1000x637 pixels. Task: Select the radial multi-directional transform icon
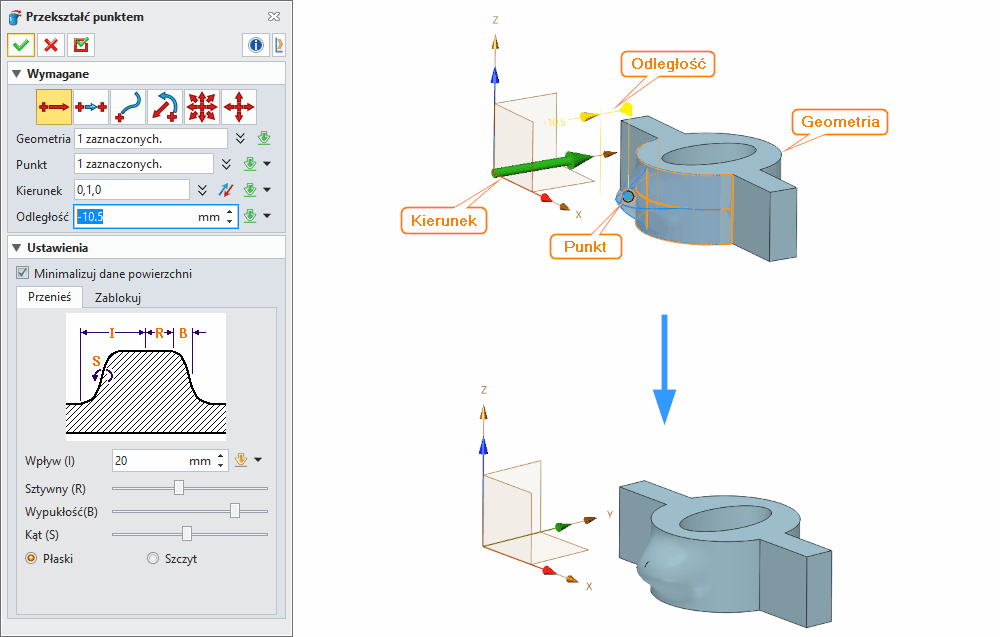pos(201,107)
